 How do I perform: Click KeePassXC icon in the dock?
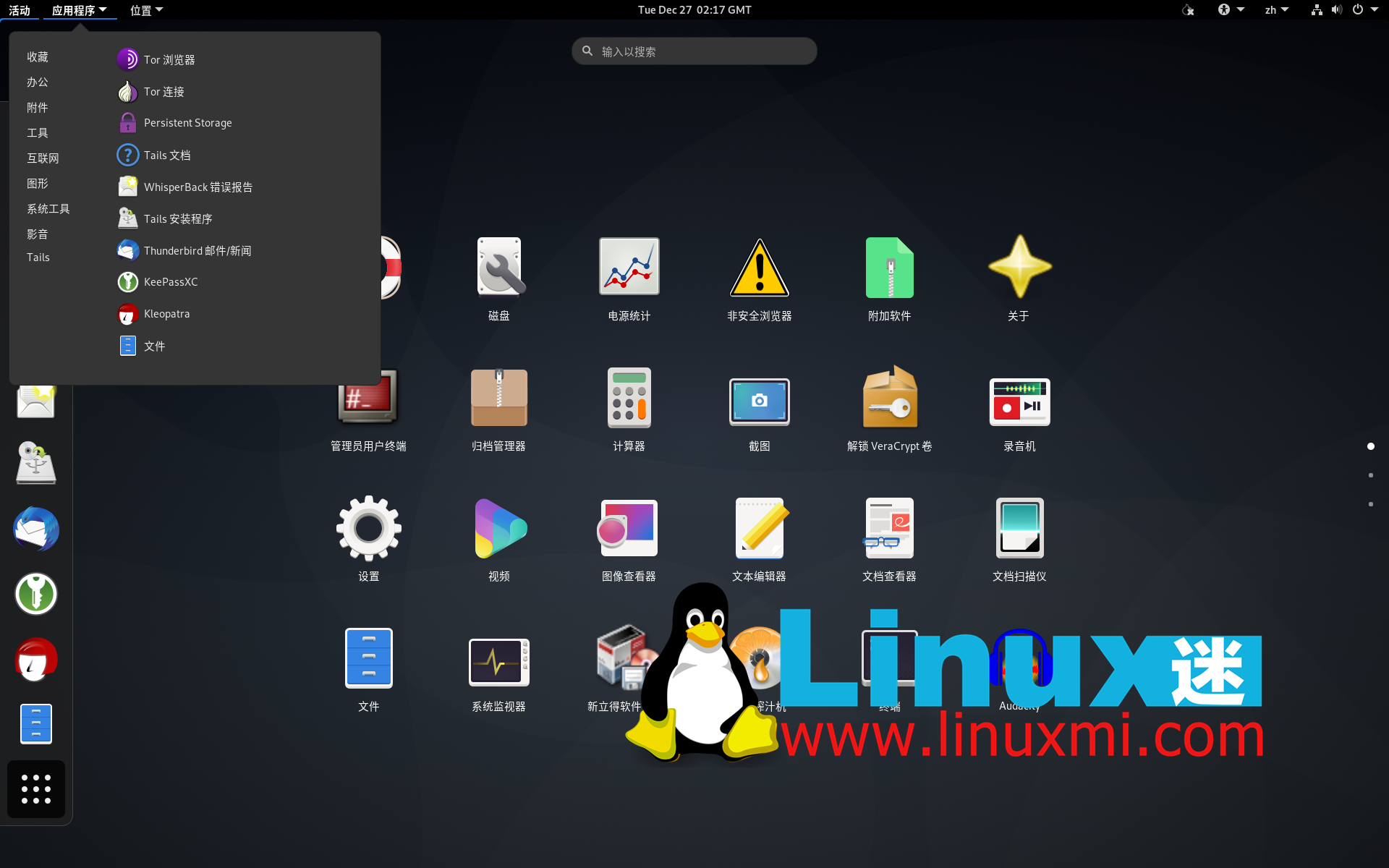36,594
